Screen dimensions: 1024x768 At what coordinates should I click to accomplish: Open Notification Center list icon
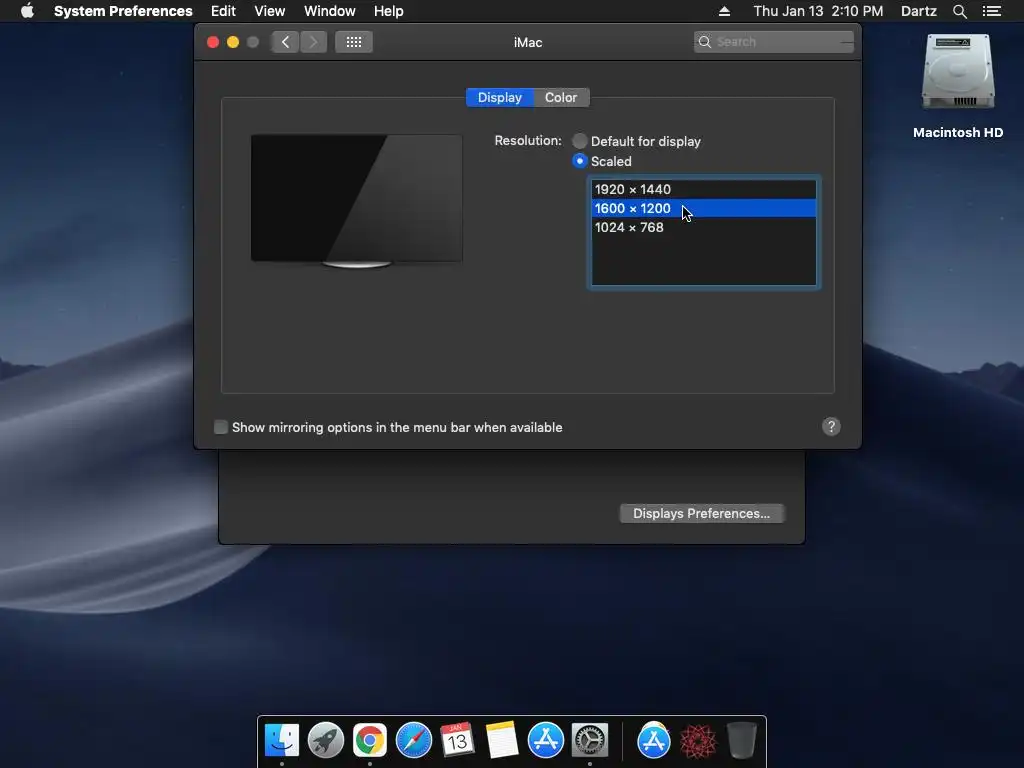[992, 11]
